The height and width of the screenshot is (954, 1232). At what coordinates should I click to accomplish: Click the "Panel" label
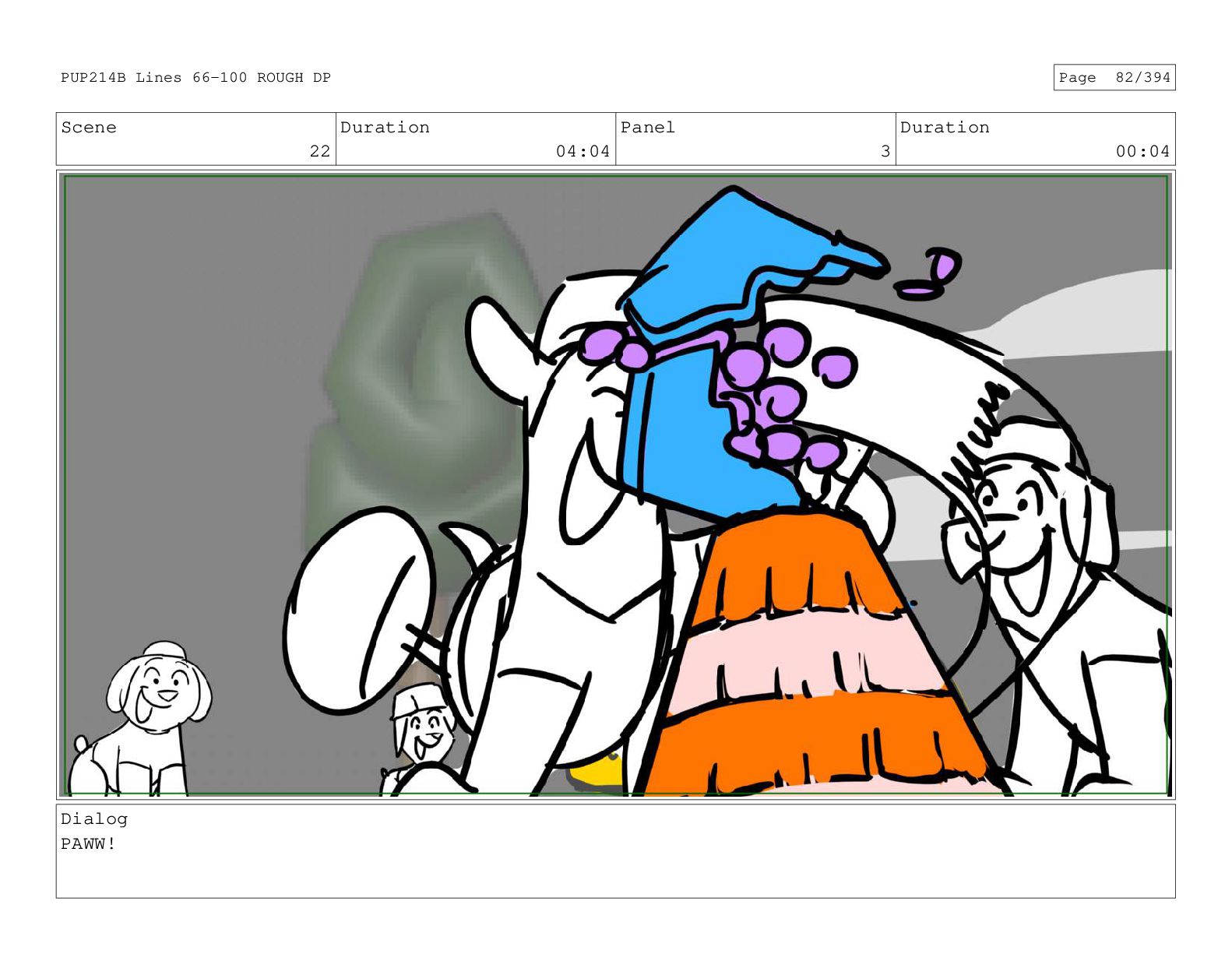tap(648, 127)
